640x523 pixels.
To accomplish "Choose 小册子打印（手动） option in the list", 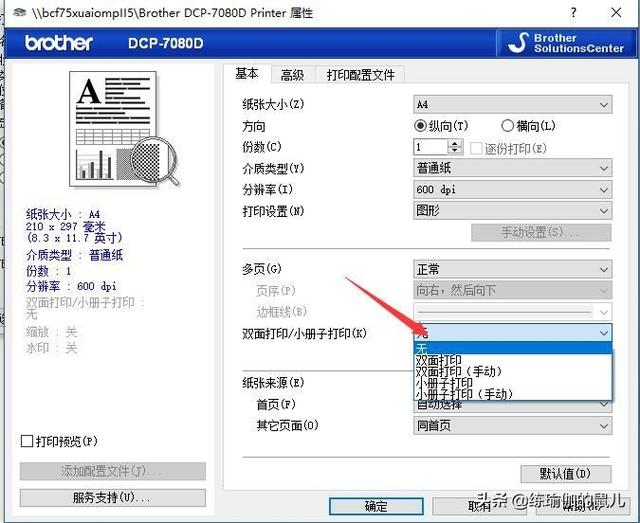I will point(513,394).
